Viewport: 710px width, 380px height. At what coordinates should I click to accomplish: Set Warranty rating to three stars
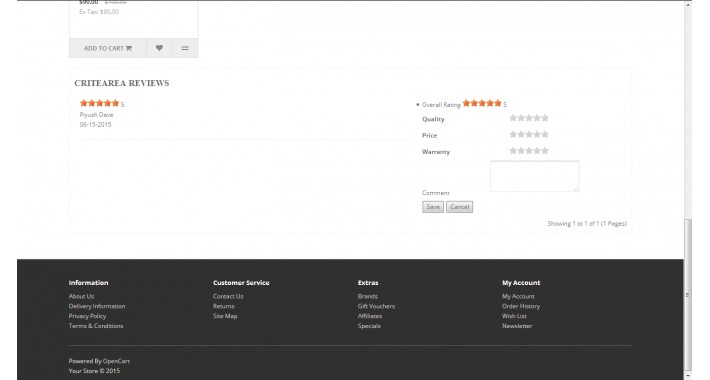[529, 151]
